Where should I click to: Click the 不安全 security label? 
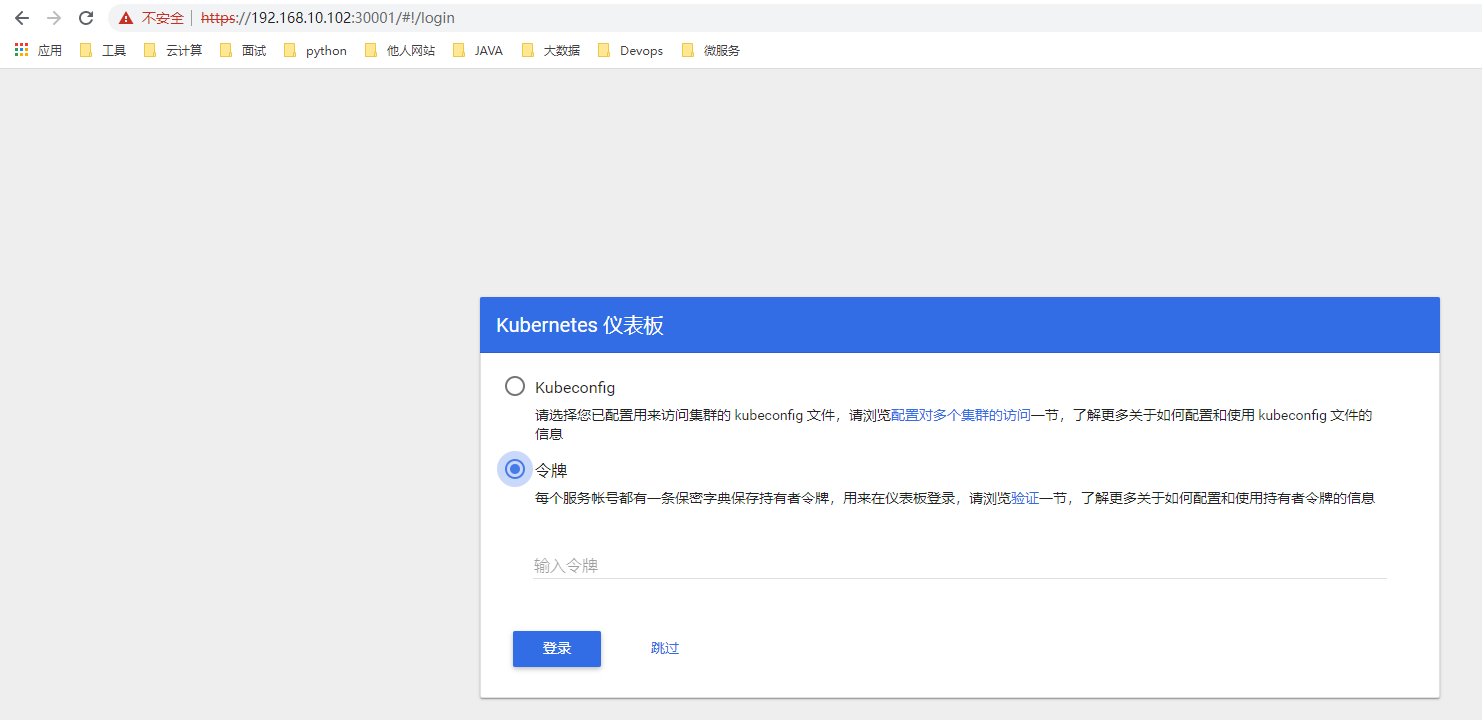tap(163, 18)
